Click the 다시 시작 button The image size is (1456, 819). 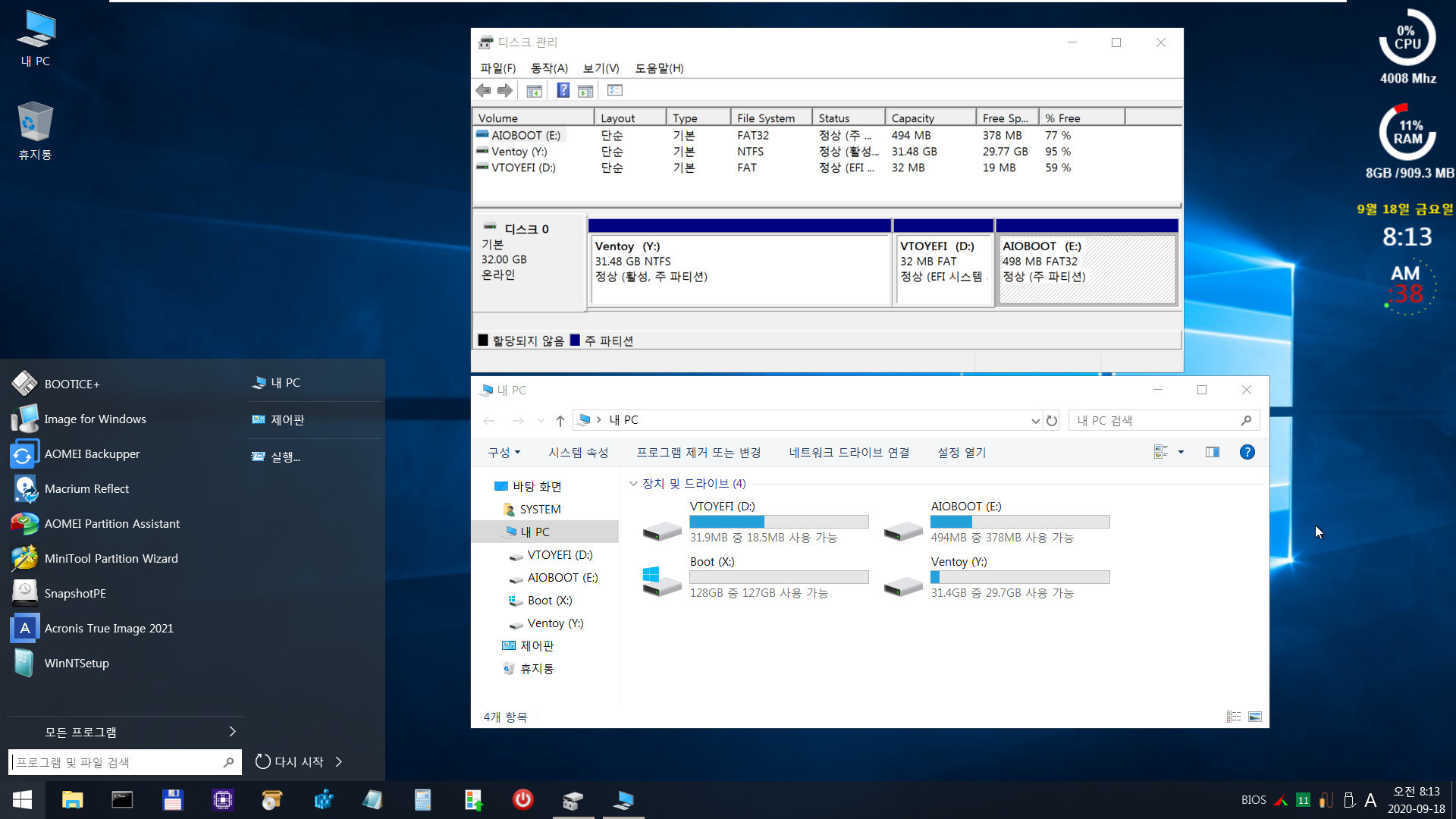pyautogui.click(x=290, y=761)
